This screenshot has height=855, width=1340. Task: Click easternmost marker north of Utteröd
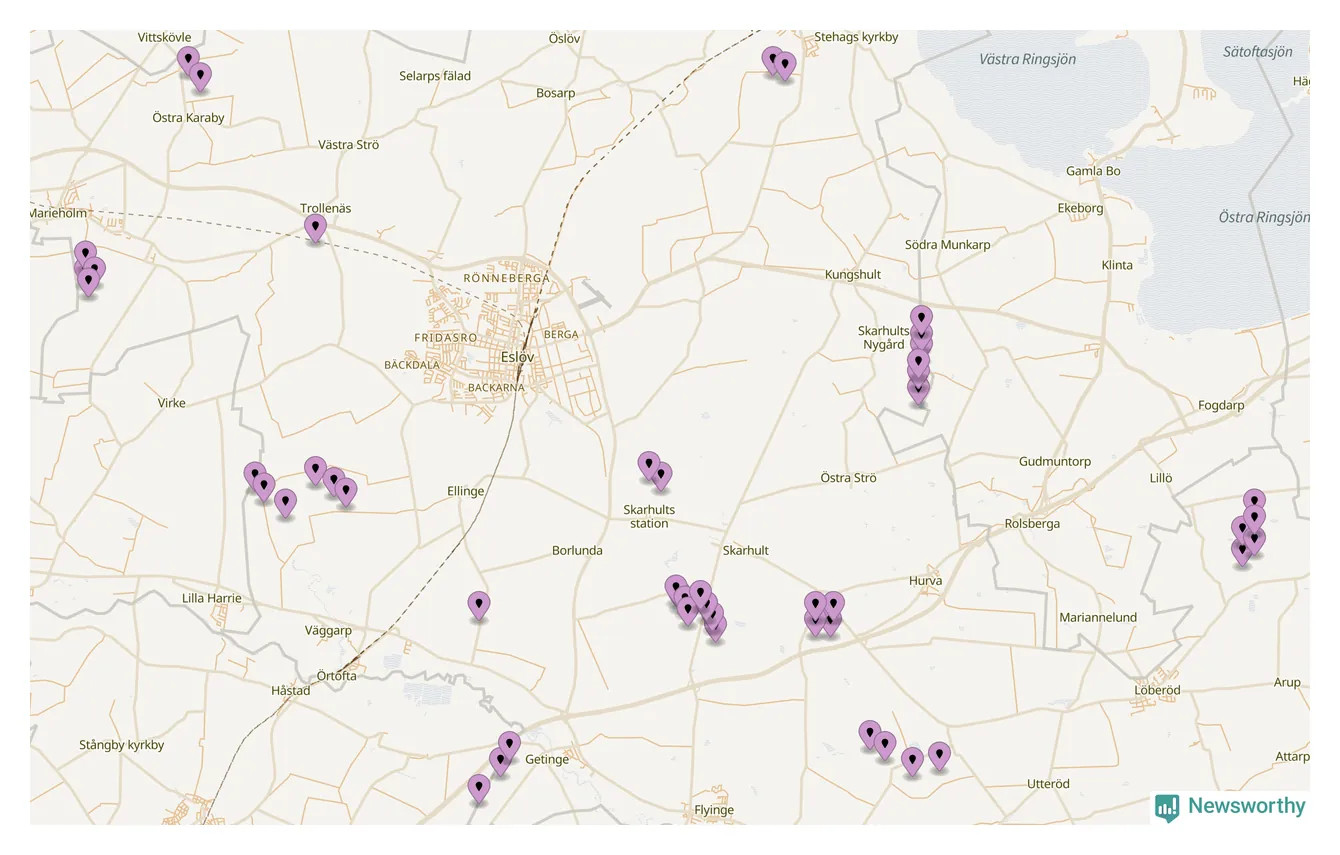(x=938, y=756)
